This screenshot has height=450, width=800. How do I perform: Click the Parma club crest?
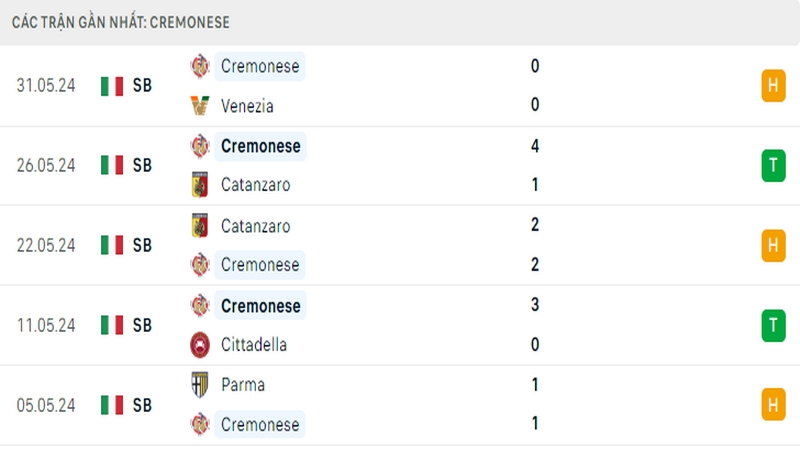(x=200, y=385)
